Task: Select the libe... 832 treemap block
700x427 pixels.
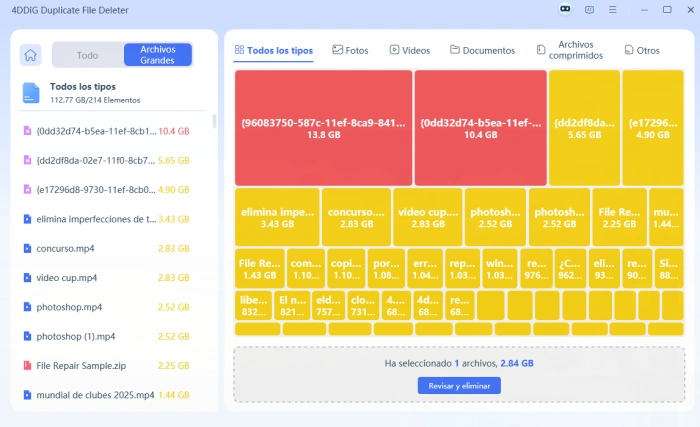Action: click(x=254, y=306)
